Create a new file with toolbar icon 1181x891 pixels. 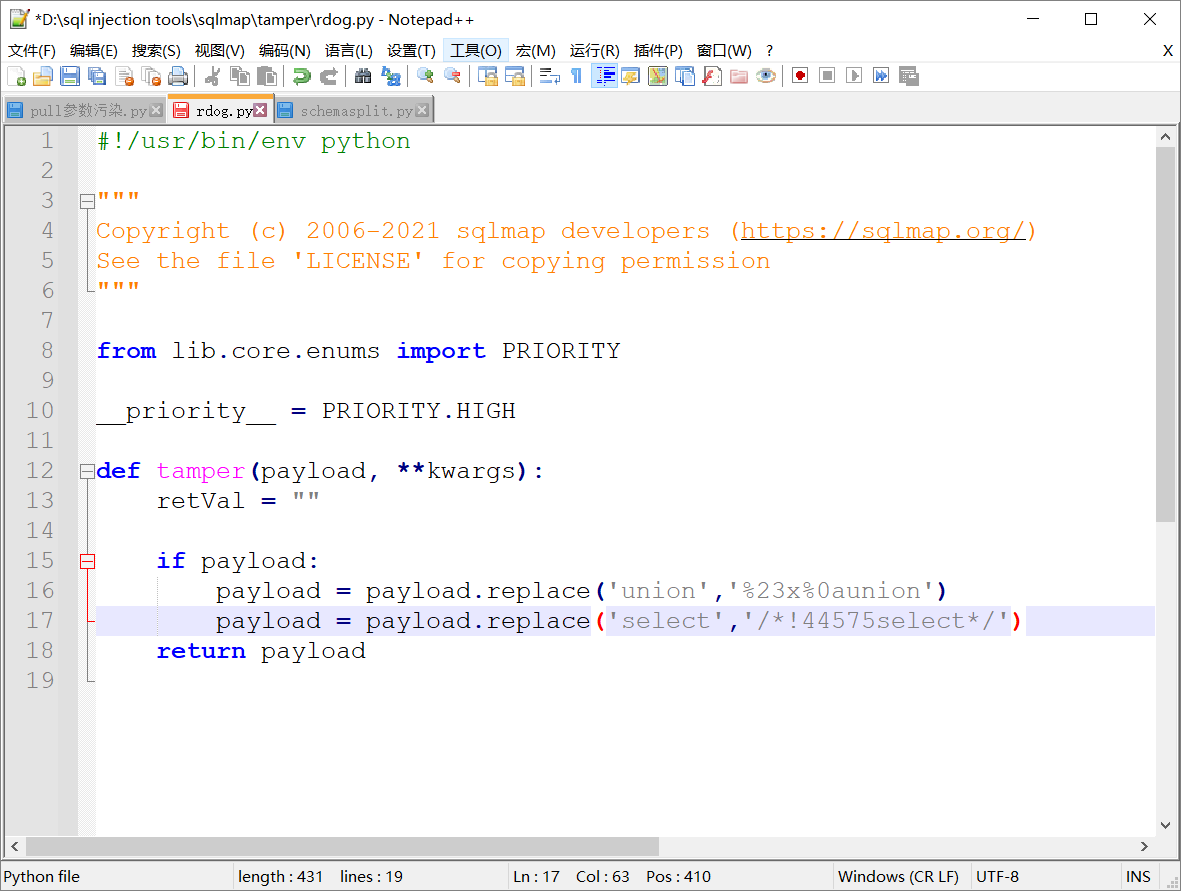point(17,76)
